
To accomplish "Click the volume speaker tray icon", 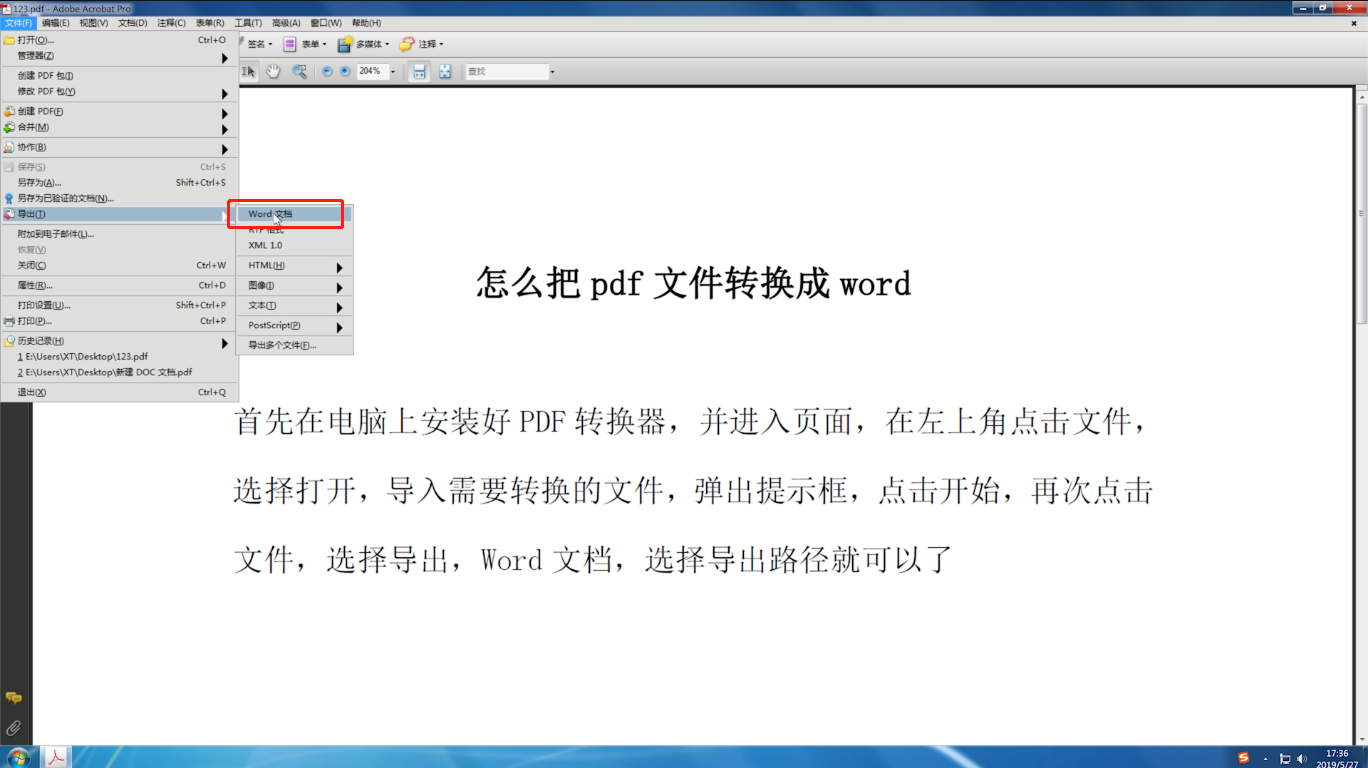I will tap(1301, 759).
